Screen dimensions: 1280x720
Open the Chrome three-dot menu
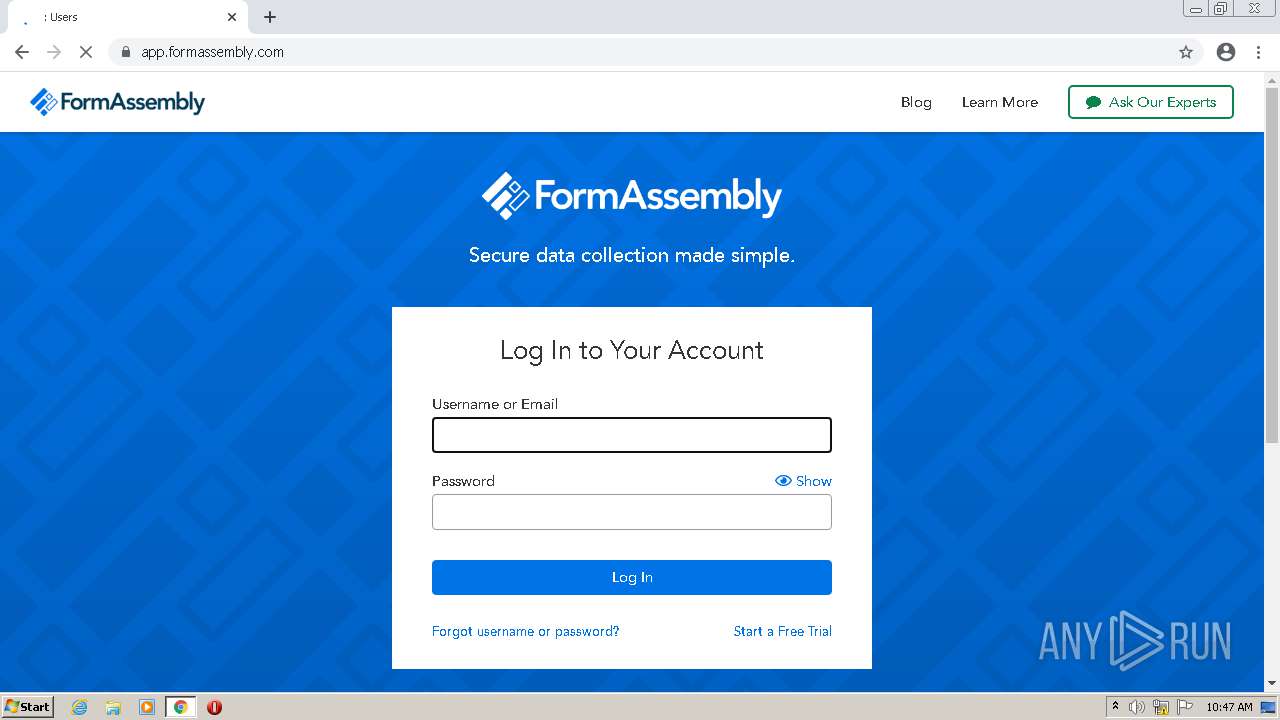click(1259, 52)
